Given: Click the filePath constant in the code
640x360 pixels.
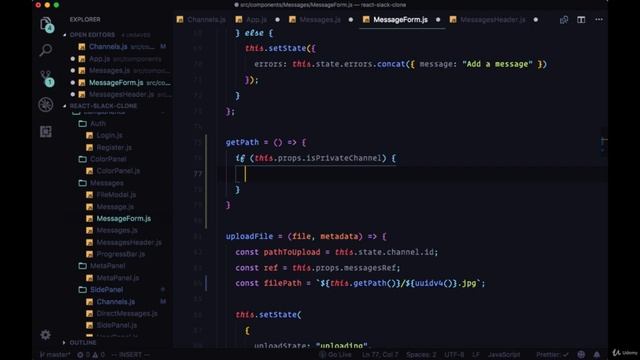Looking at the screenshot, I should [x=282, y=283].
